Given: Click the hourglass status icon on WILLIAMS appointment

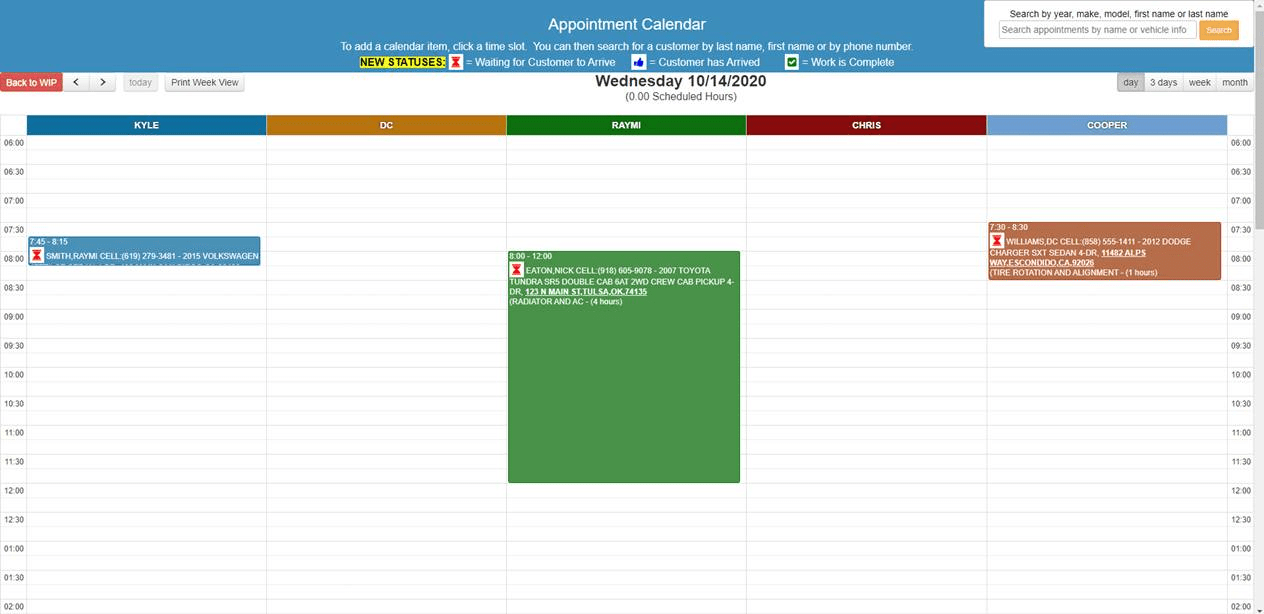Looking at the screenshot, I should (997, 241).
